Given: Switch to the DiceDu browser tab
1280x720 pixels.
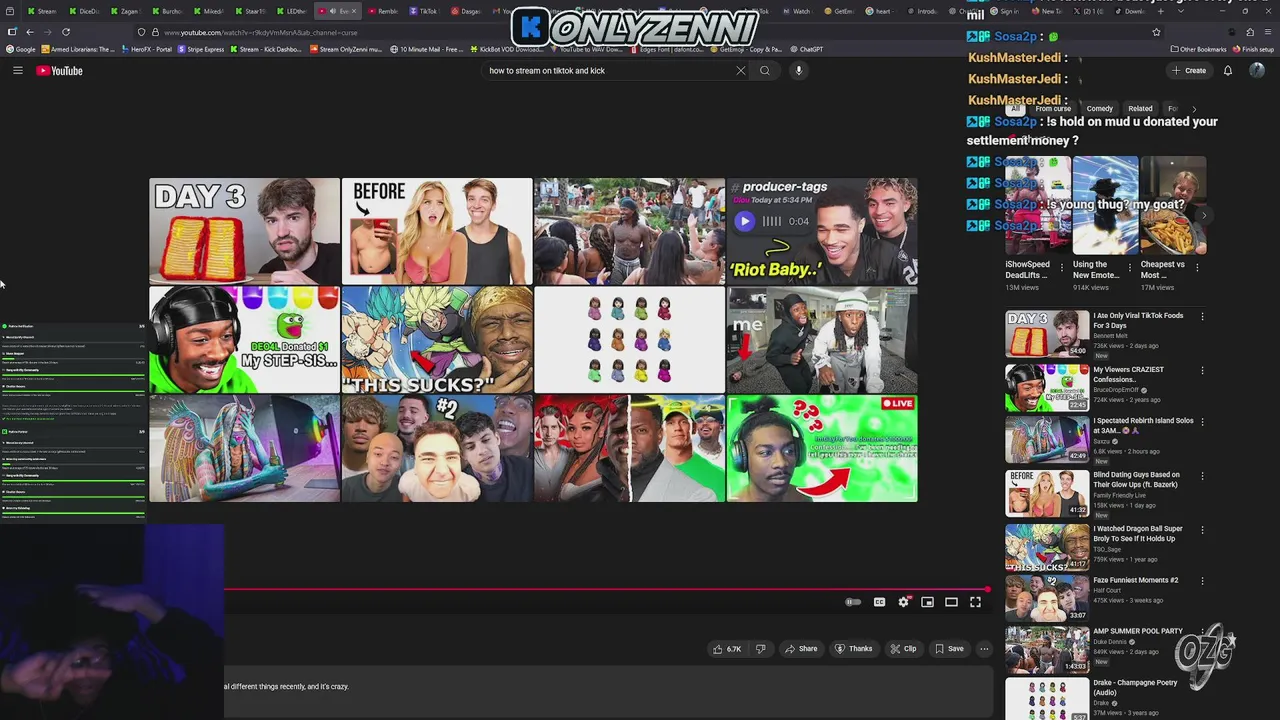Looking at the screenshot, I should coord(84,11).
